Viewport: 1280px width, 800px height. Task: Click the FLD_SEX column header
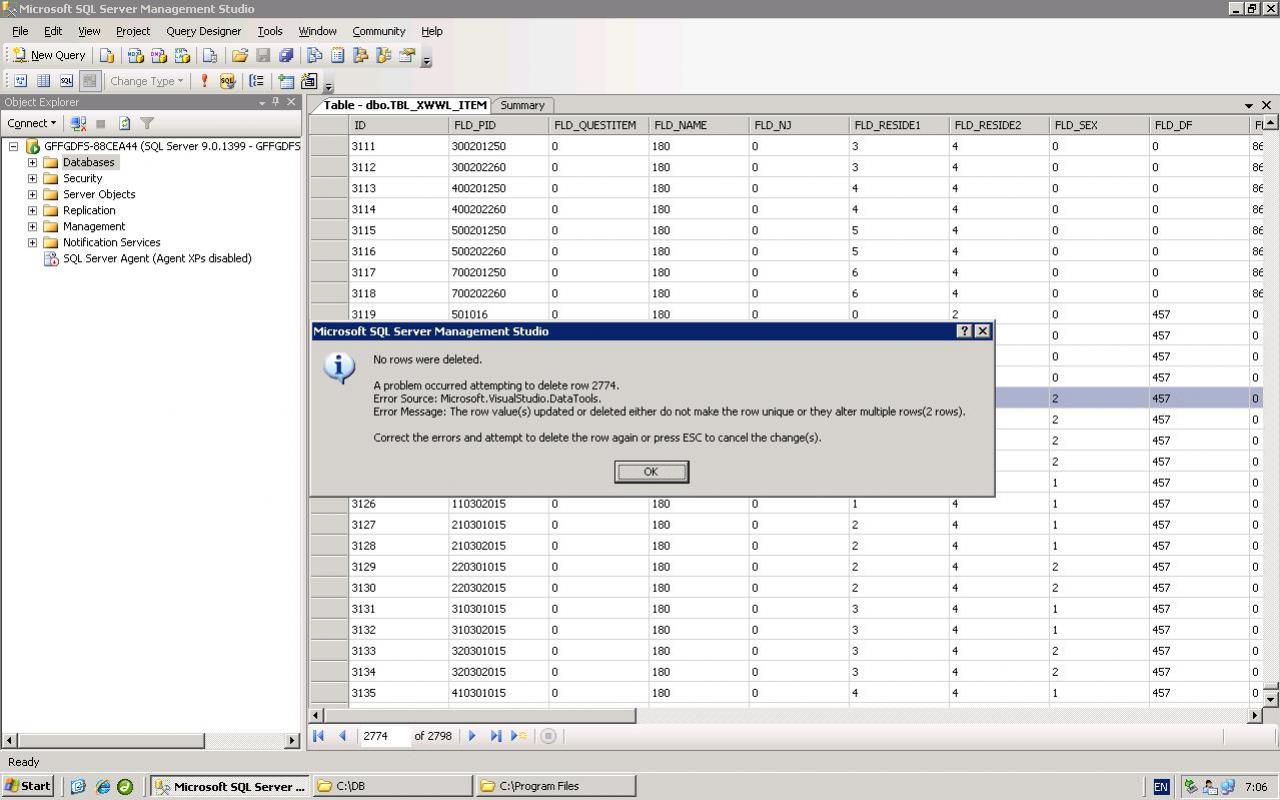[x=1099, y=125]
